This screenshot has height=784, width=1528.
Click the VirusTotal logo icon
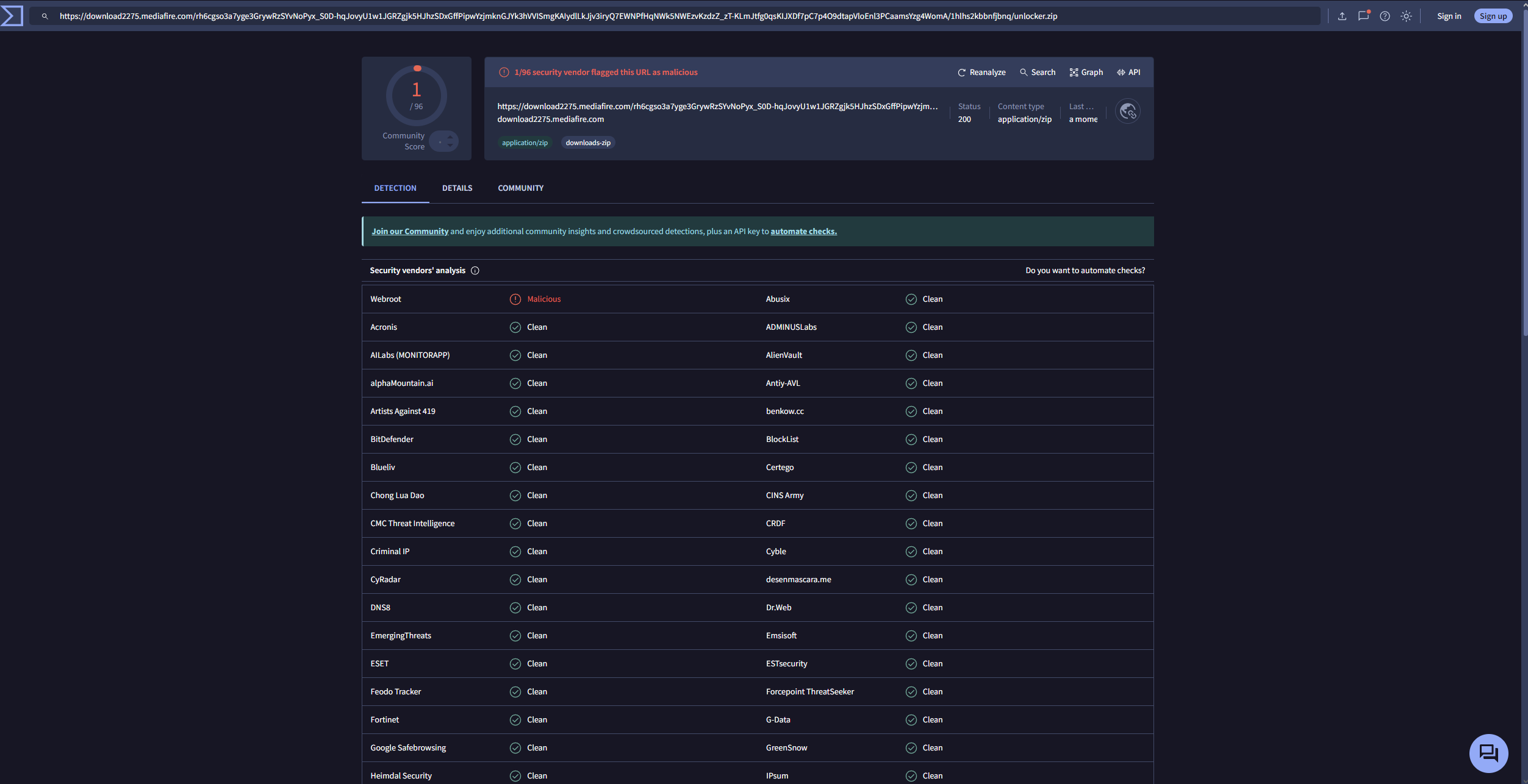(12, 16)
